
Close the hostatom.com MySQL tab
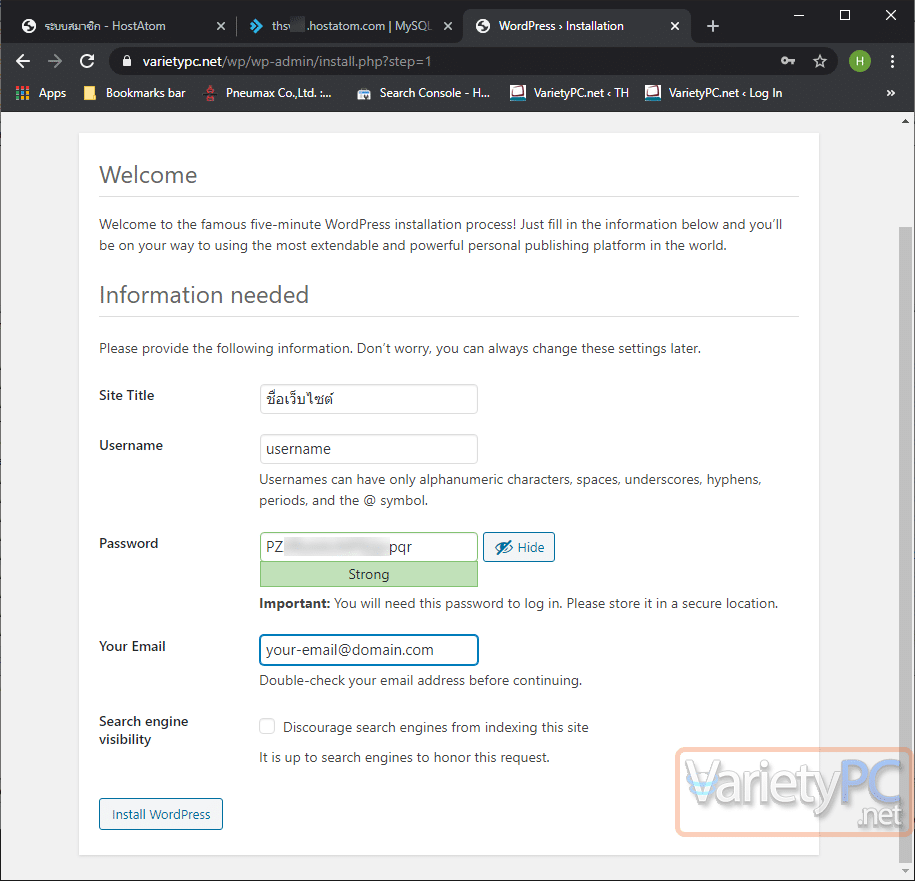click(x=448, y=26)
